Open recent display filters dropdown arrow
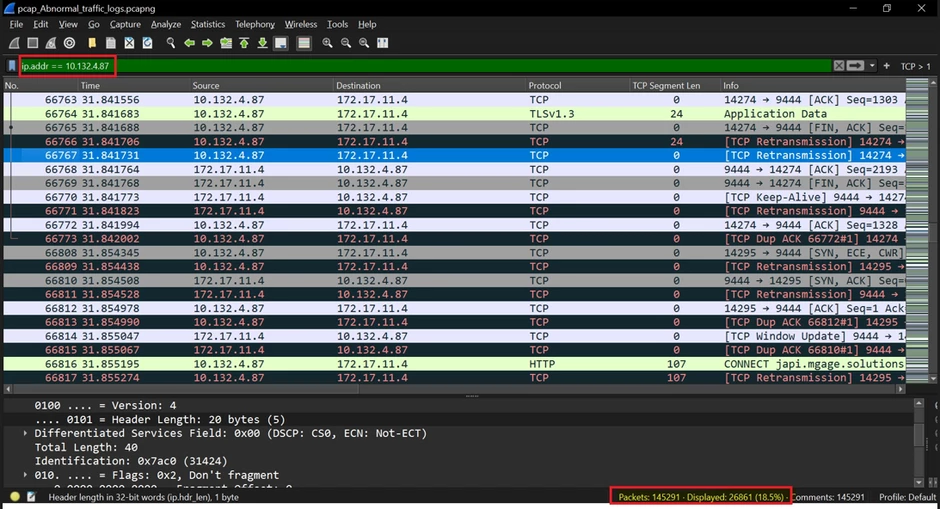 (x=872, y=66)
